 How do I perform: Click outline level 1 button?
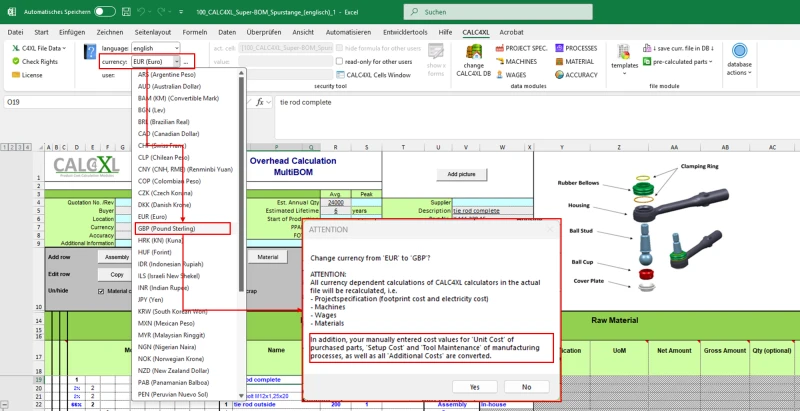tap(5, 147)
